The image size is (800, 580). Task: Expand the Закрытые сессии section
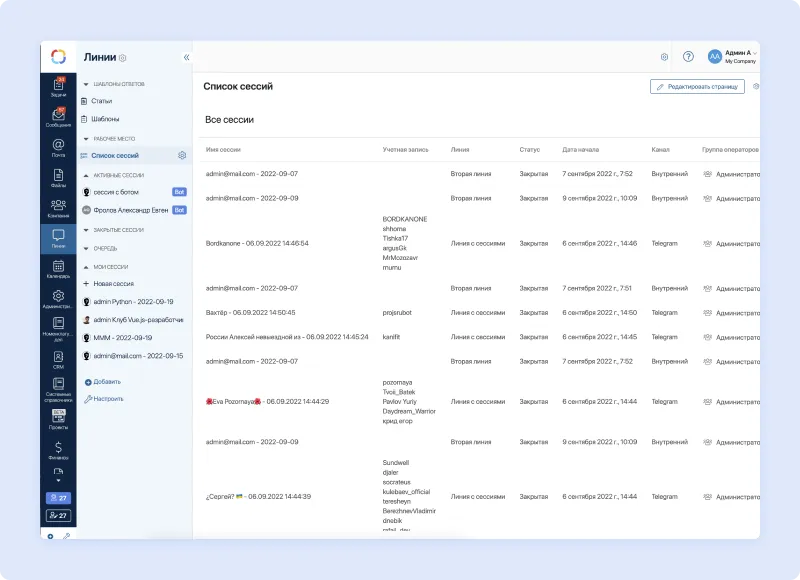[x=86, y=230]
